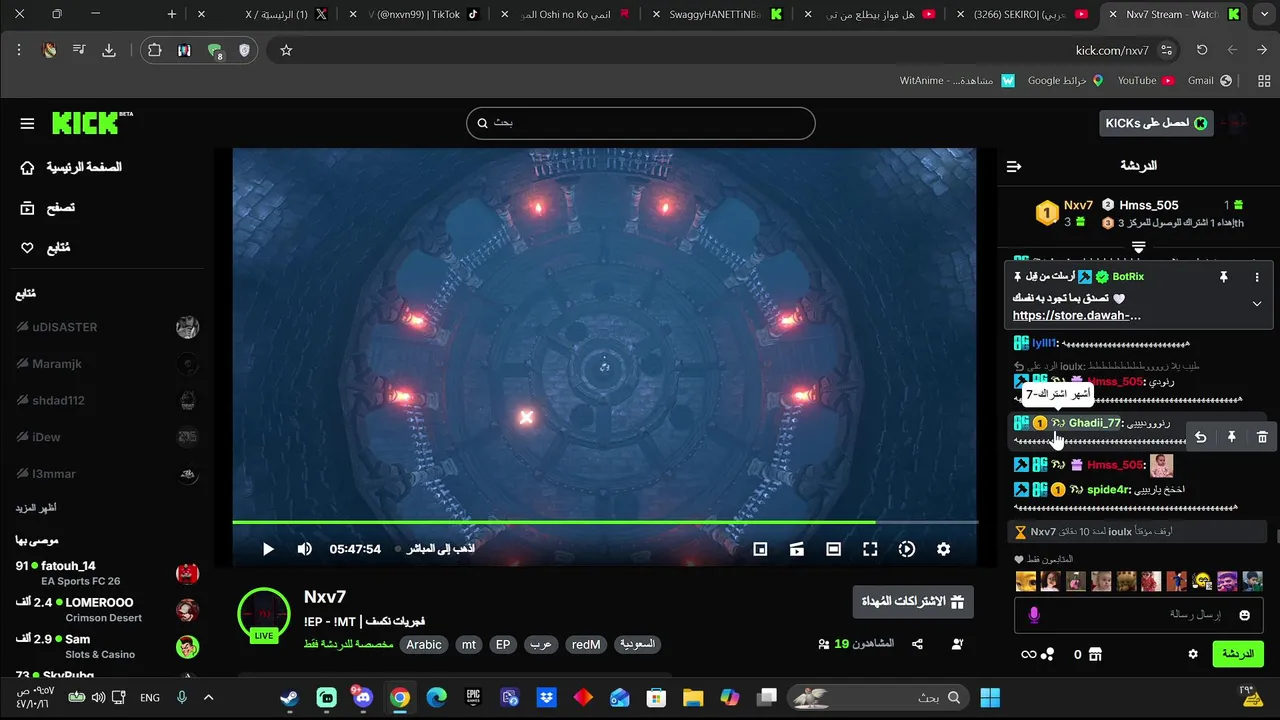Click the purple microphone icon in chat
This screenshot has width=1280, height=720.
tap(1034, 615)
